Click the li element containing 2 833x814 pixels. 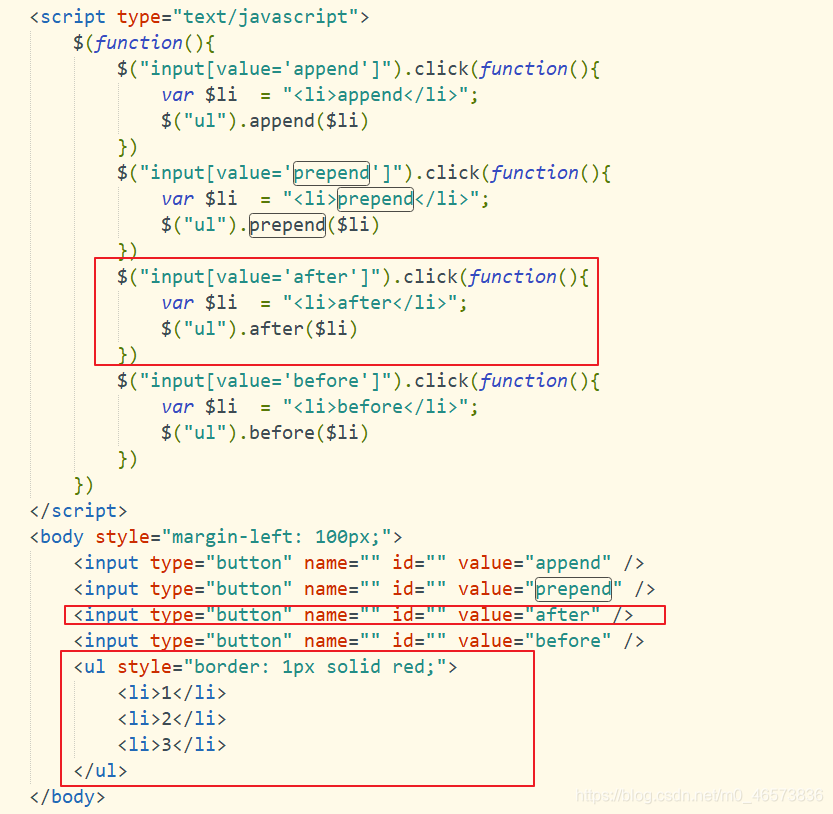tap(172, 719)
